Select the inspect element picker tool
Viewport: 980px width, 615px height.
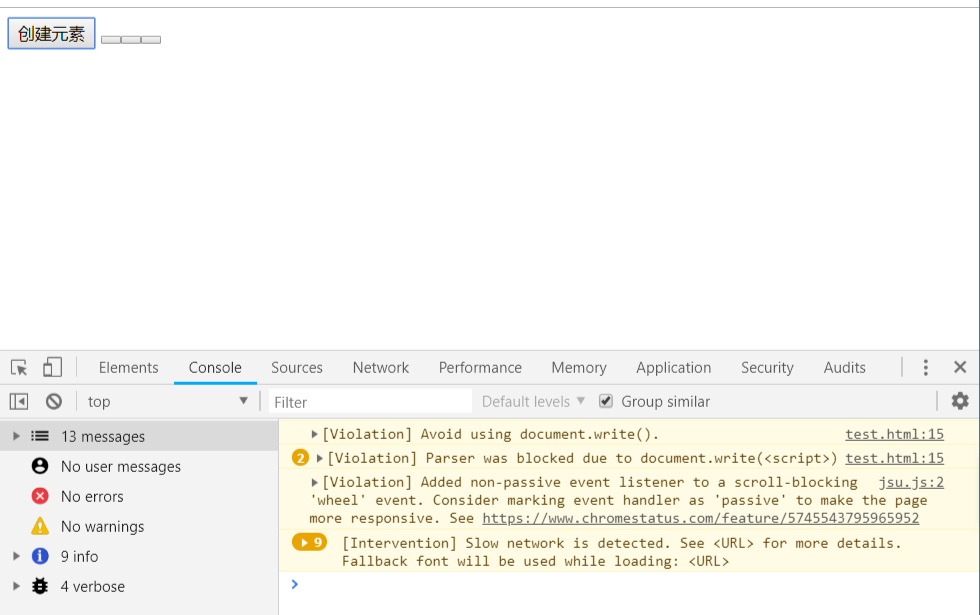[x=18, y=367]
